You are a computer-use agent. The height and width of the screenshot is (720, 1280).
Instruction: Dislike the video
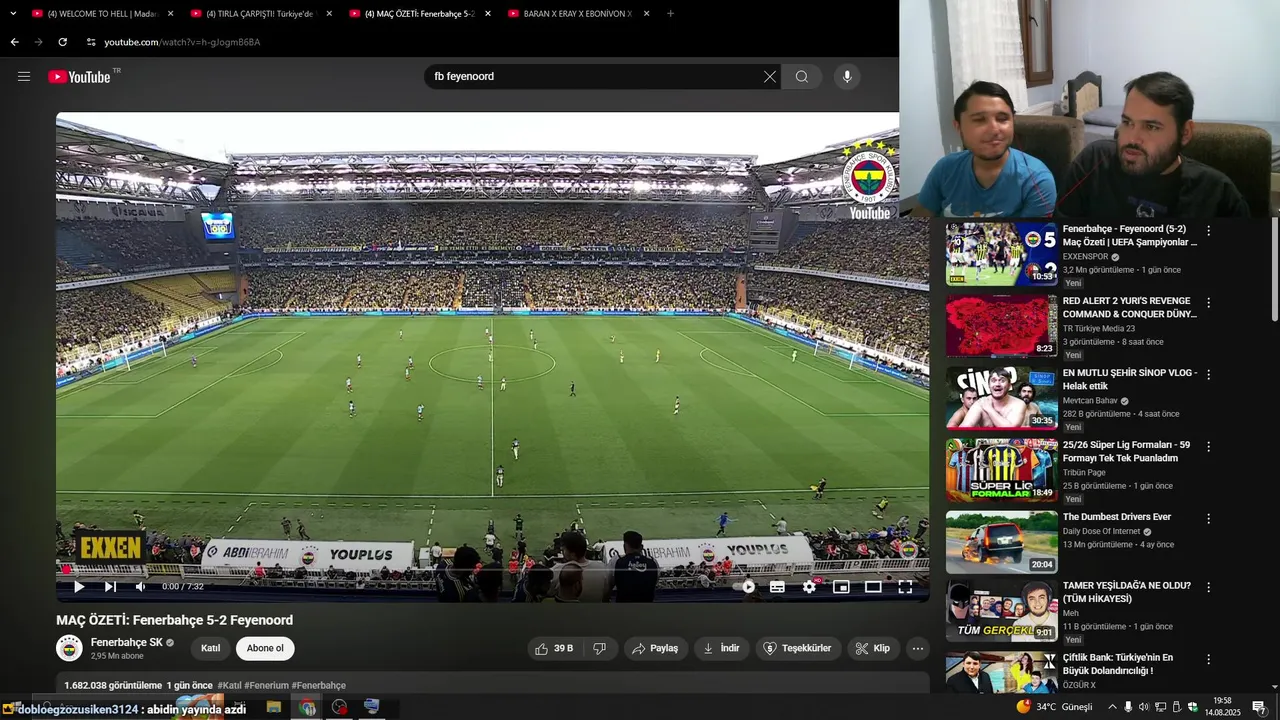600,648
